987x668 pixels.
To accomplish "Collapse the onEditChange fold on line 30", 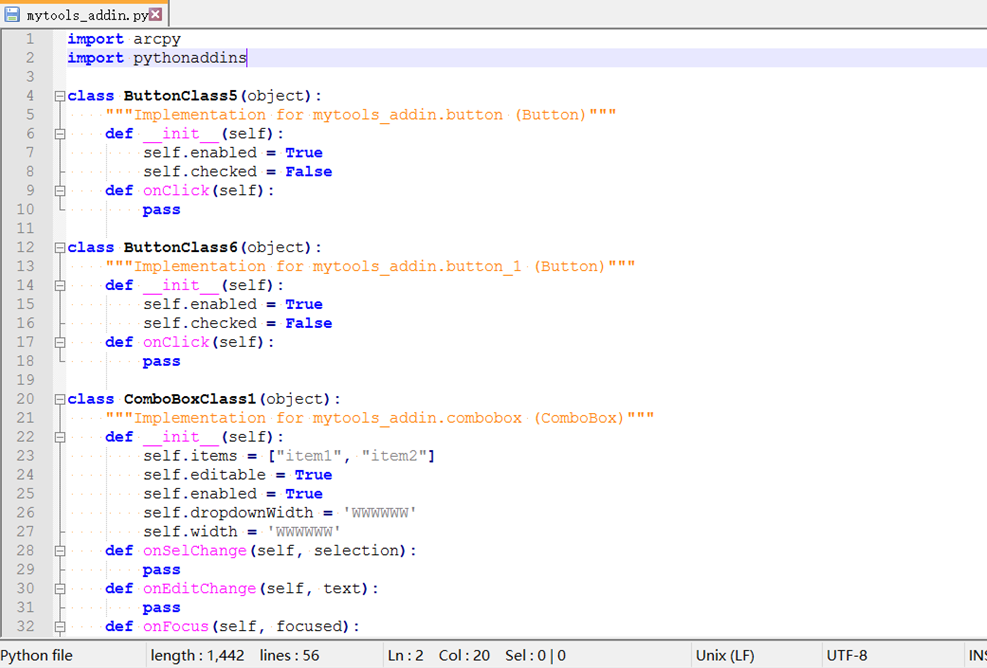I will 60,589.
